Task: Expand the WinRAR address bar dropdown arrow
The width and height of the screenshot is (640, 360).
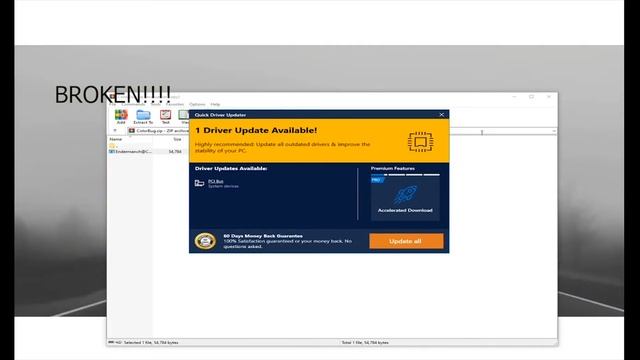Action: (x=553, y=131)
